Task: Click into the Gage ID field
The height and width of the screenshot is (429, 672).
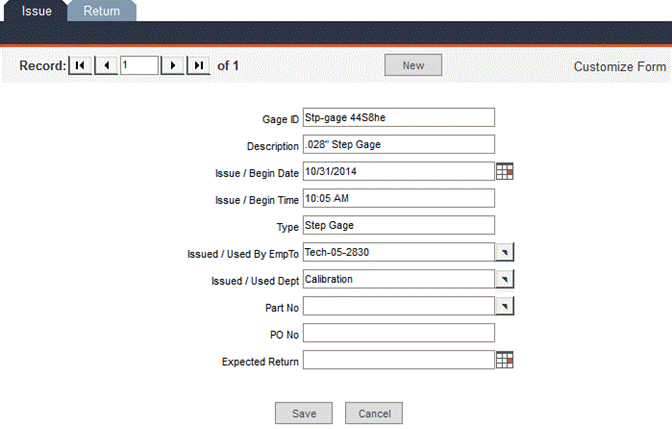Action: coord(398,118)
